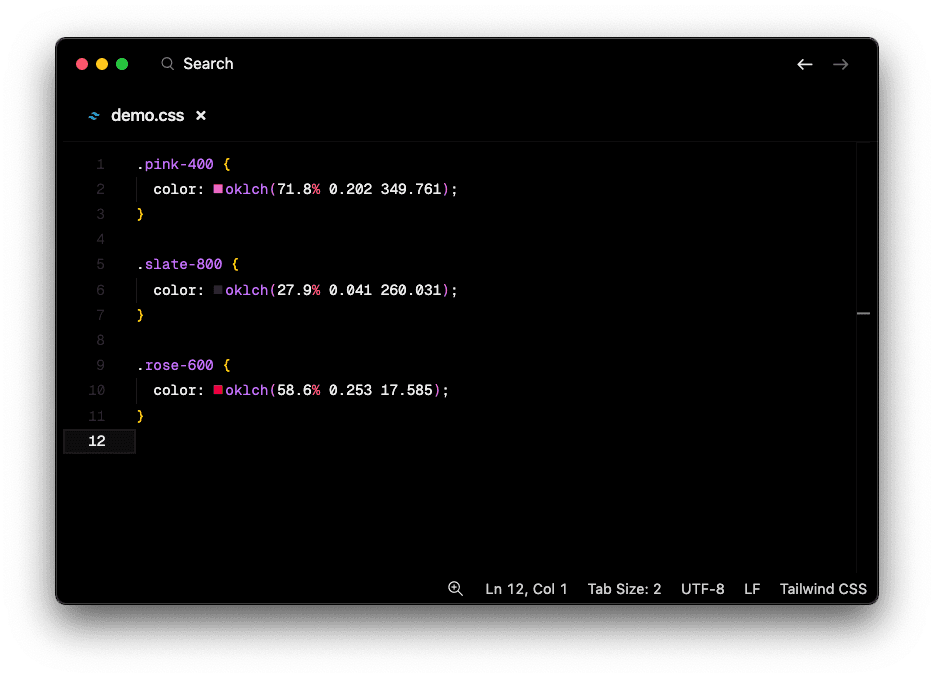Image resolution: width=934 pixels, height=678 pixels.
Task: Go forward with the right arrow
Action: coord(840,64)
